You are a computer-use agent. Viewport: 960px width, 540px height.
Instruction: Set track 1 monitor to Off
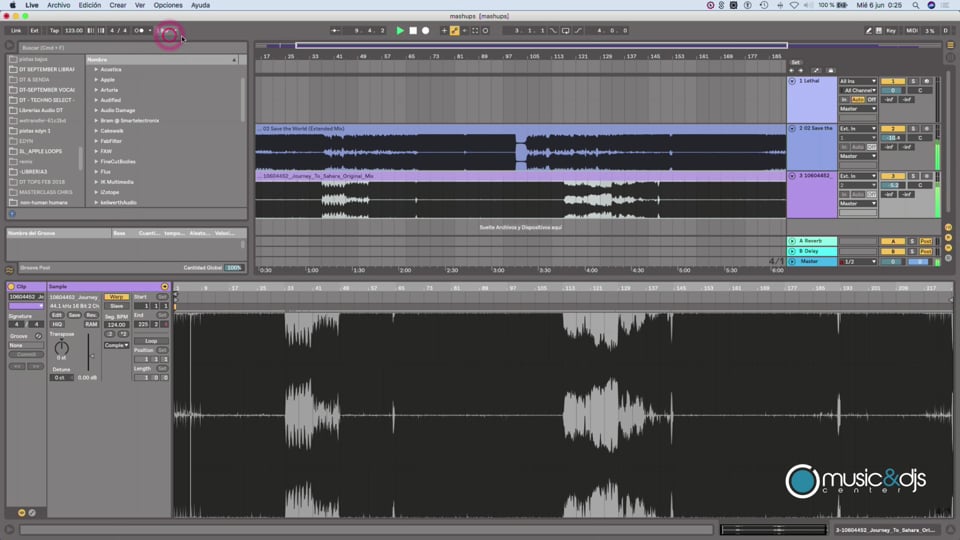pos(871,100)
